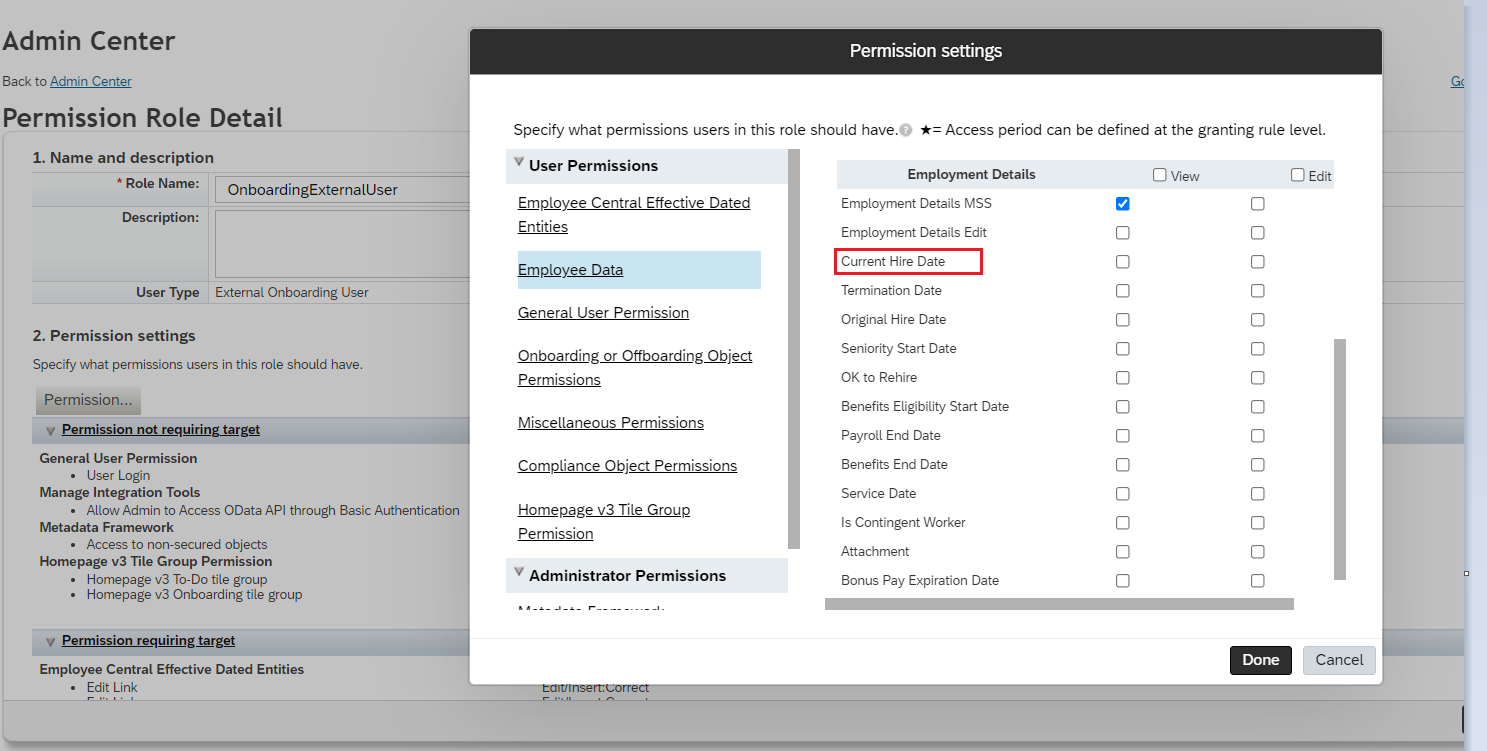The width and height of the screenshot is (1487, 751).
Task: Enable View checkbox for Current Hire Date
Action: 1123,262
